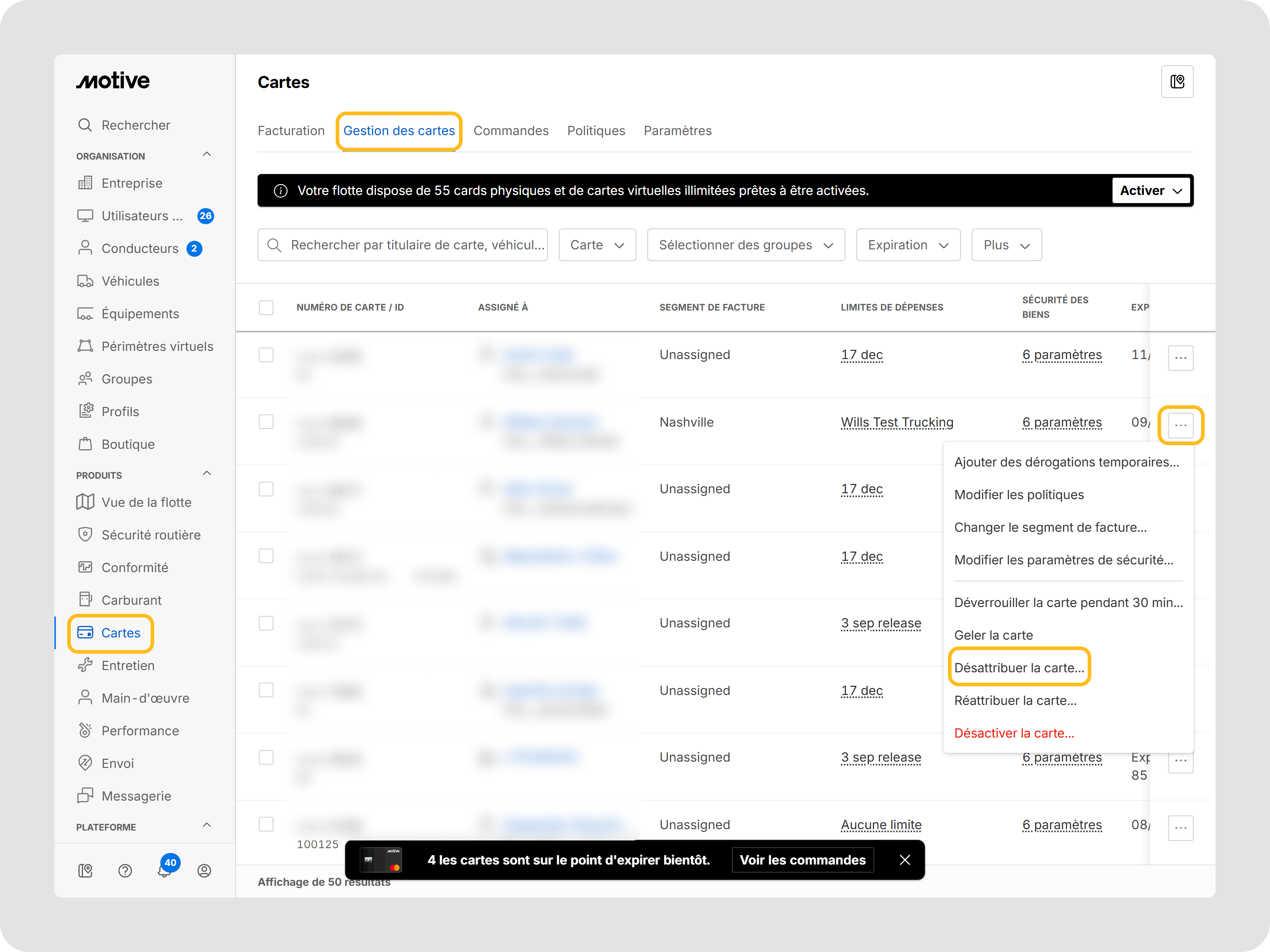
Task: Open Vue de la flotte
Action: pos(134,502)
